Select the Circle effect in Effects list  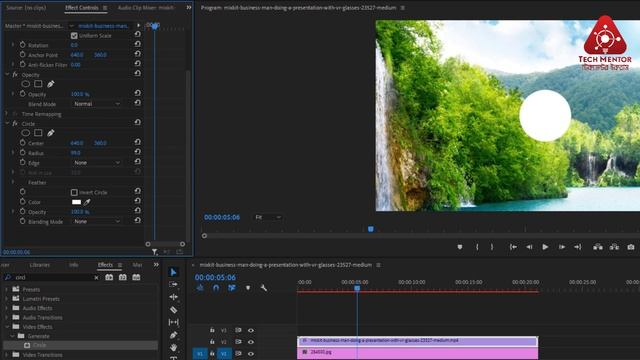39,345
